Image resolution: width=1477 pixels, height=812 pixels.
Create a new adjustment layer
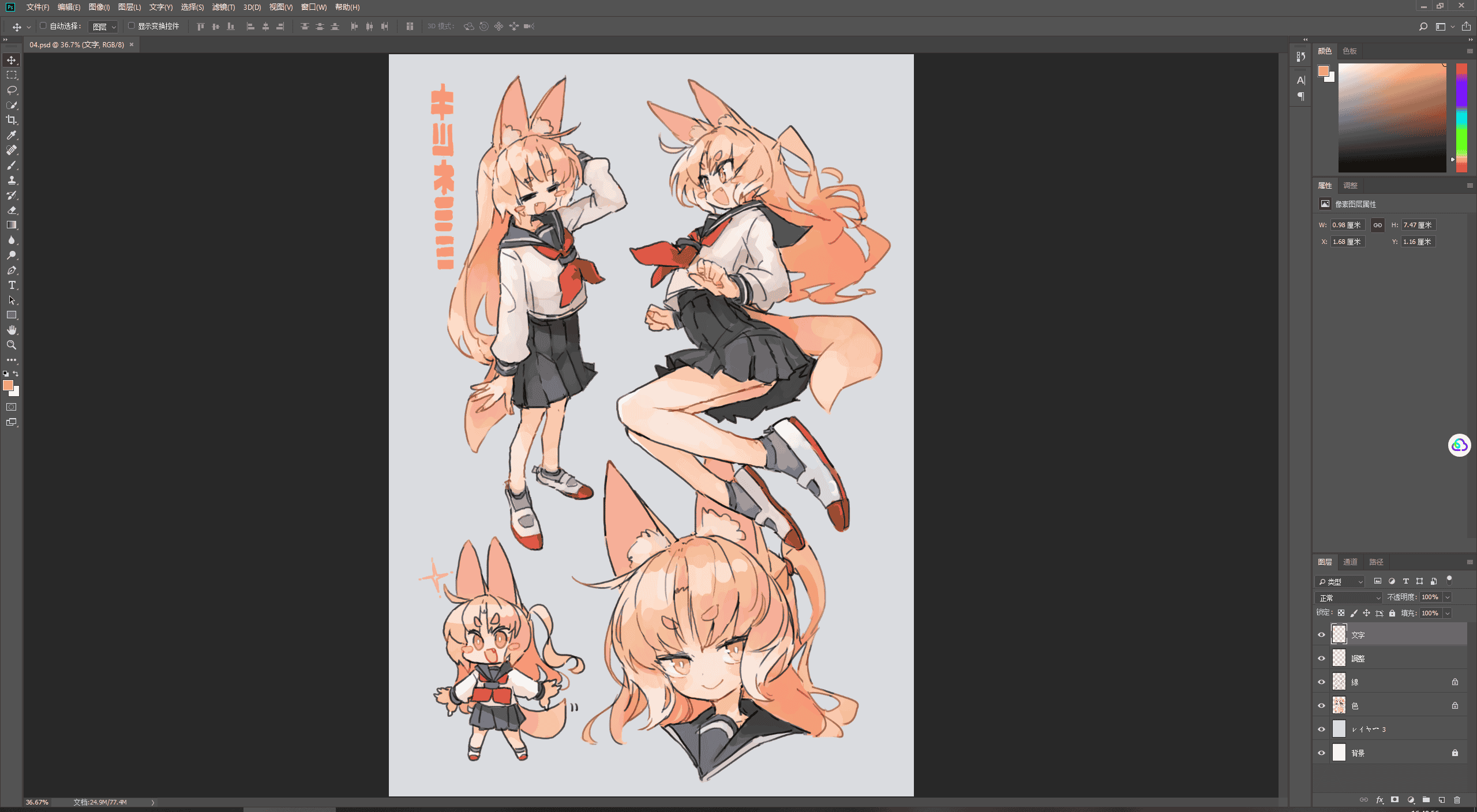pos(1411,800)
